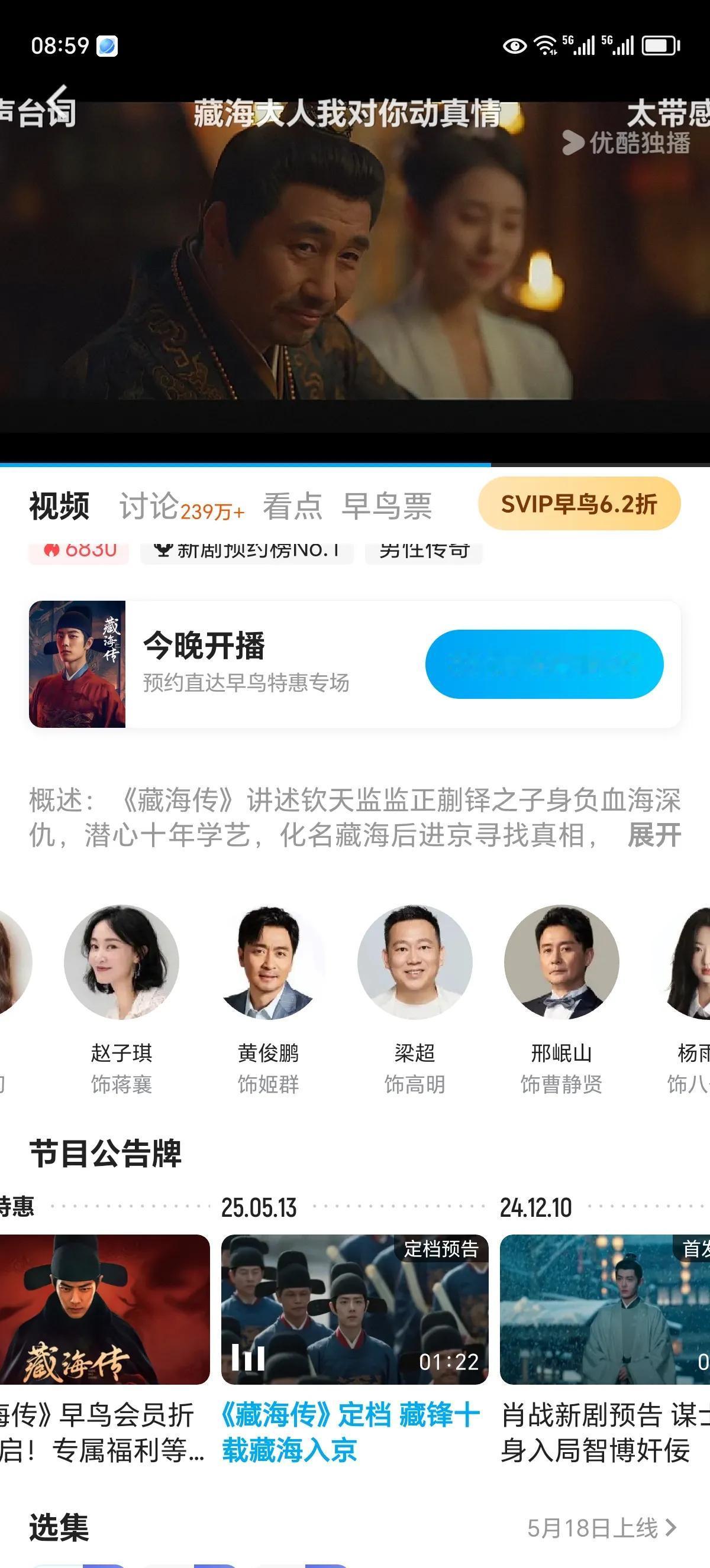Open the 早鸟会员折 promo thumbnail
Screen dimensions: 710x1568
[x=105, y=1309]
